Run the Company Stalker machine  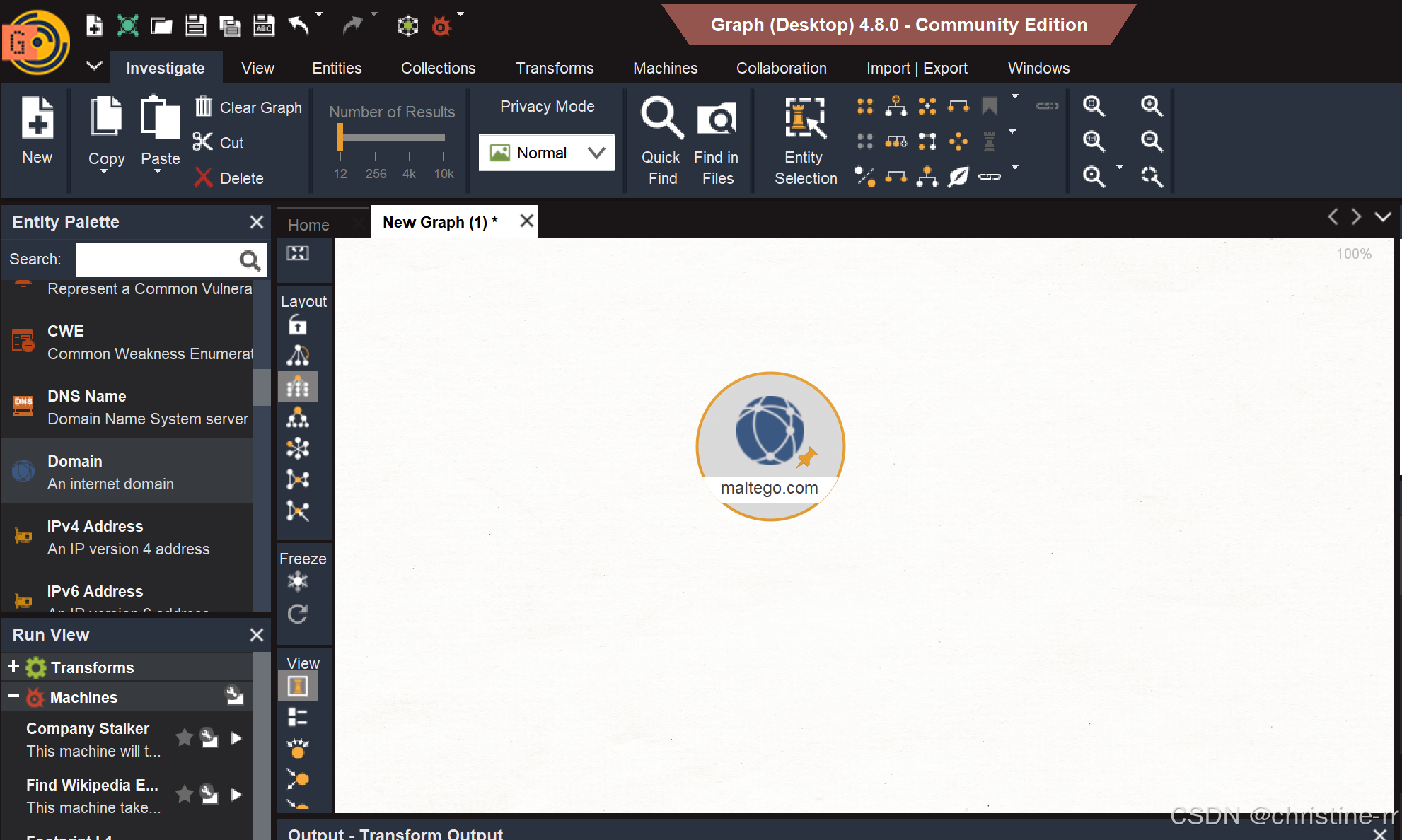point(236,738)
